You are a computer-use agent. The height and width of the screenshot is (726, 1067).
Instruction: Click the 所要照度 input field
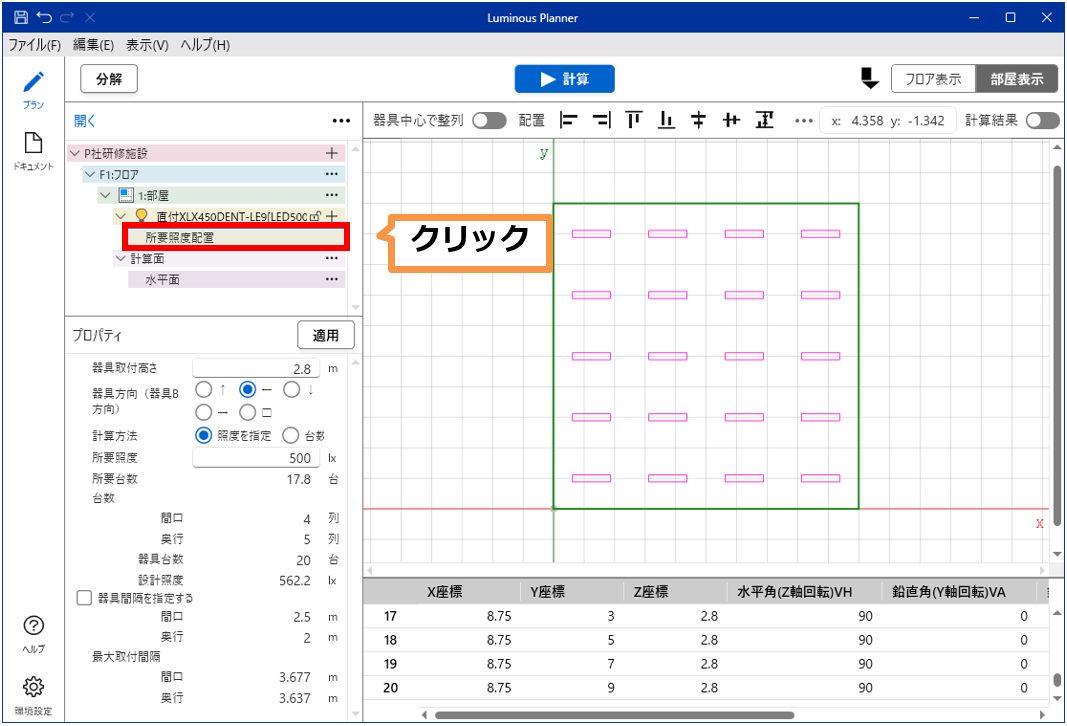click(x=256, y=457)
